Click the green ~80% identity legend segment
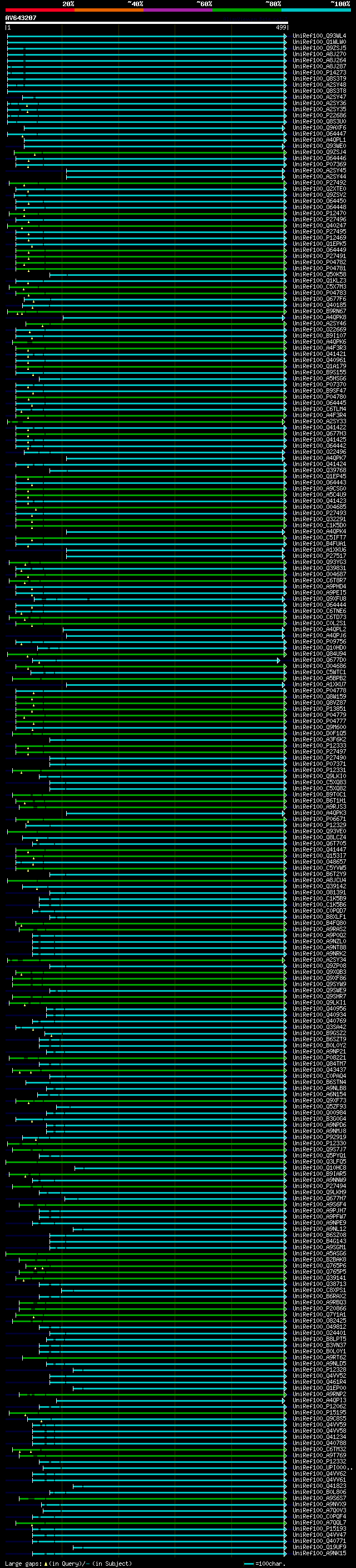 click(x=247, y=10)
